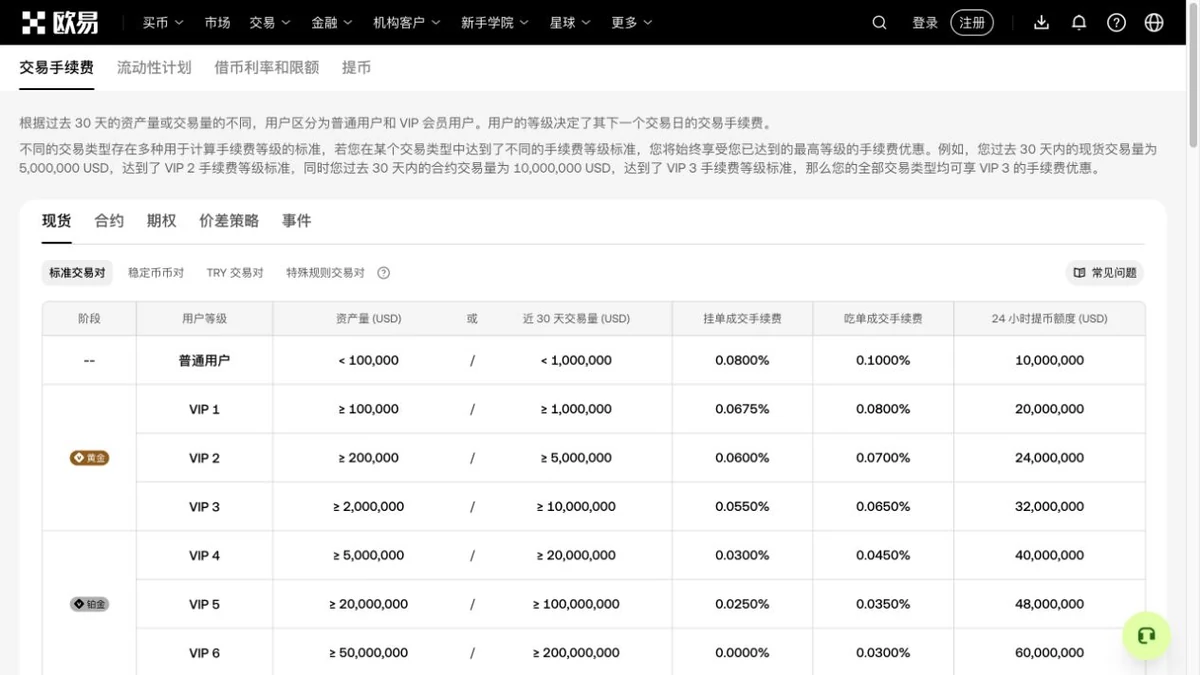
Task: Select the 合约 tab
Action: click(109, 221)
